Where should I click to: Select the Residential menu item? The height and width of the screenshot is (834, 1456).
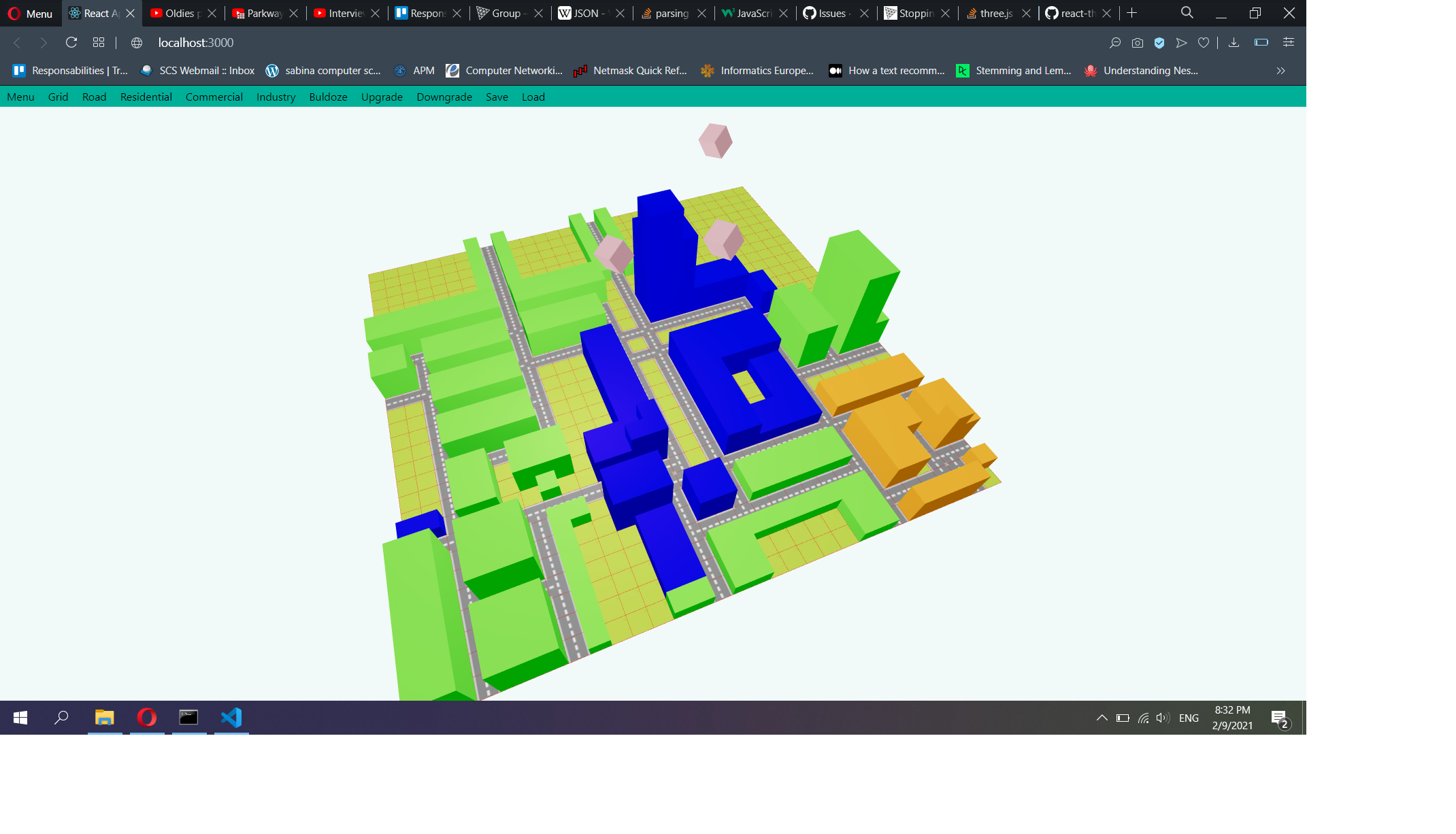pos(146,97)
